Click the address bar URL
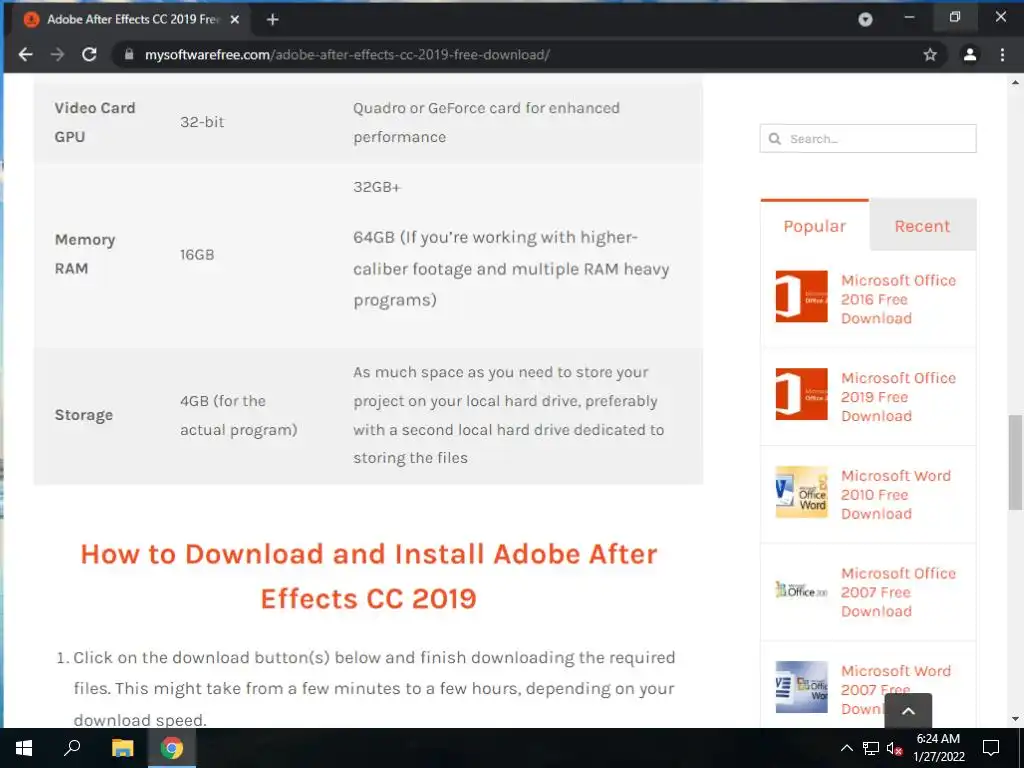 (347, 55)
